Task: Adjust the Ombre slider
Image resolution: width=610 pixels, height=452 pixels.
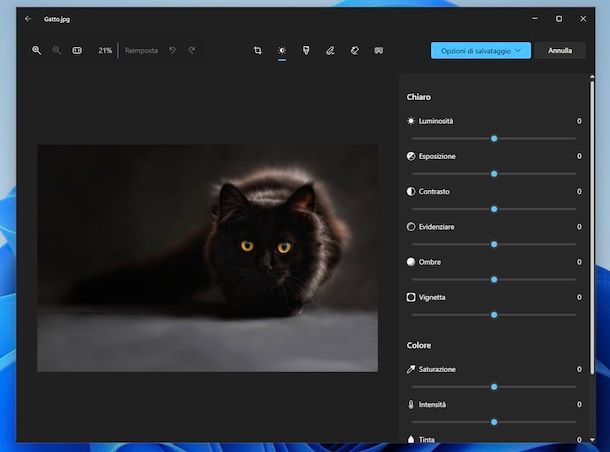Action: coord(494,280)
